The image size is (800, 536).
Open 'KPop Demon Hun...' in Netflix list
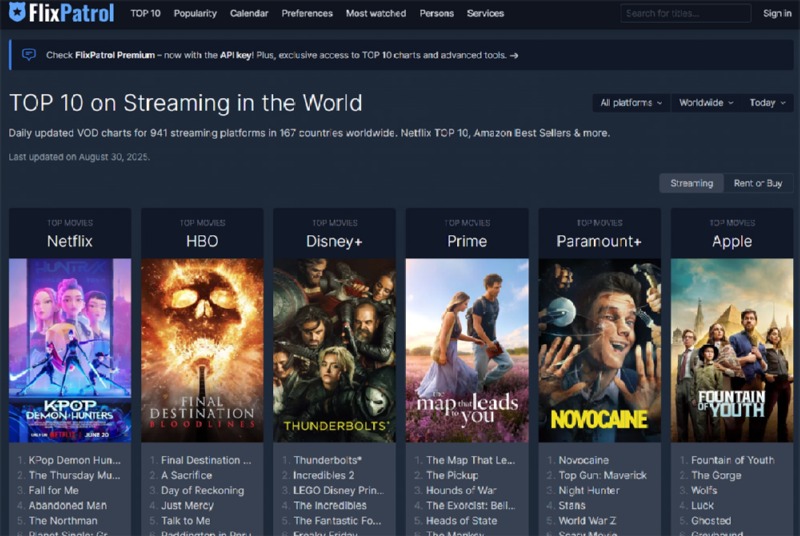tap(74, 460)
